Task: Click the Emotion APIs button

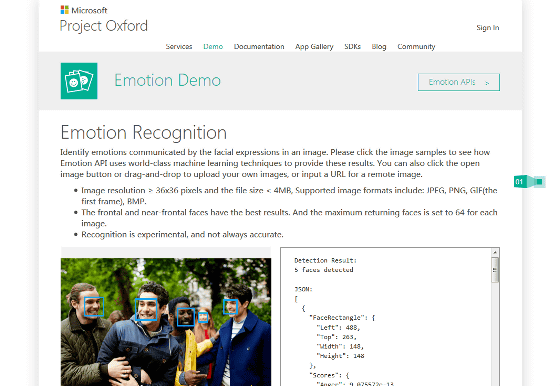Action: (x=459, y=82)
